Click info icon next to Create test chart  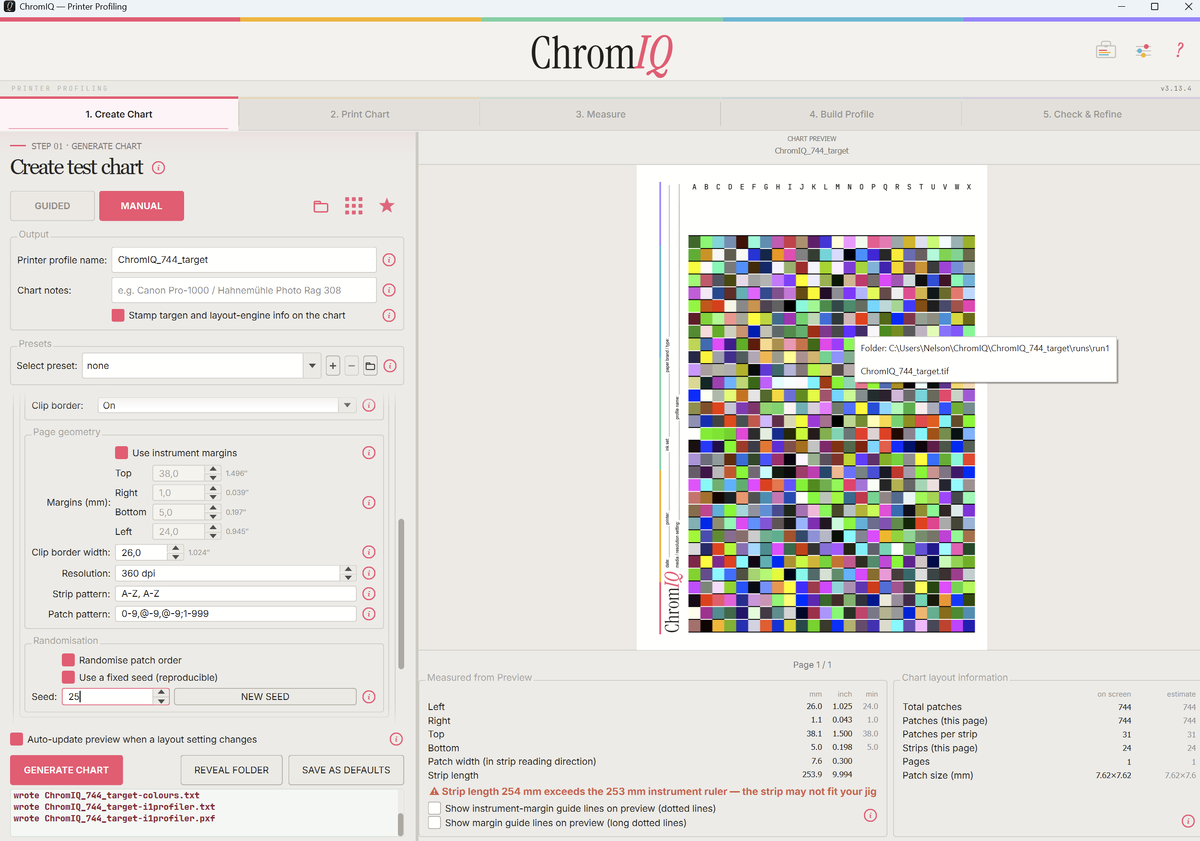(x=158, y=168)
